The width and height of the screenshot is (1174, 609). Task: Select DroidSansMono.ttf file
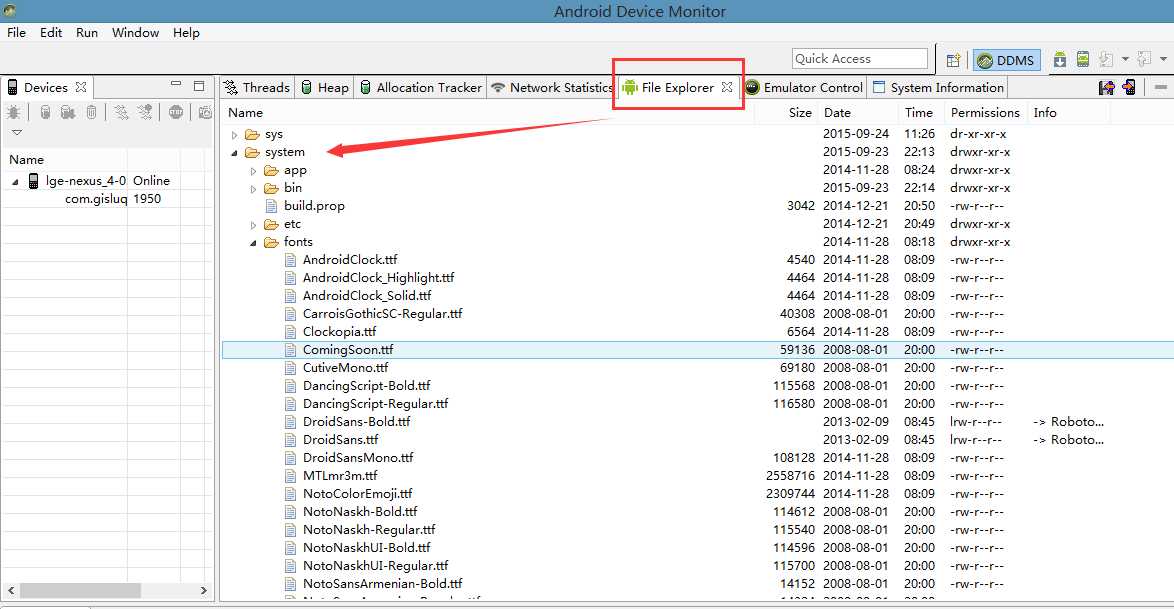pyautogui.click(x=358, y=458)
